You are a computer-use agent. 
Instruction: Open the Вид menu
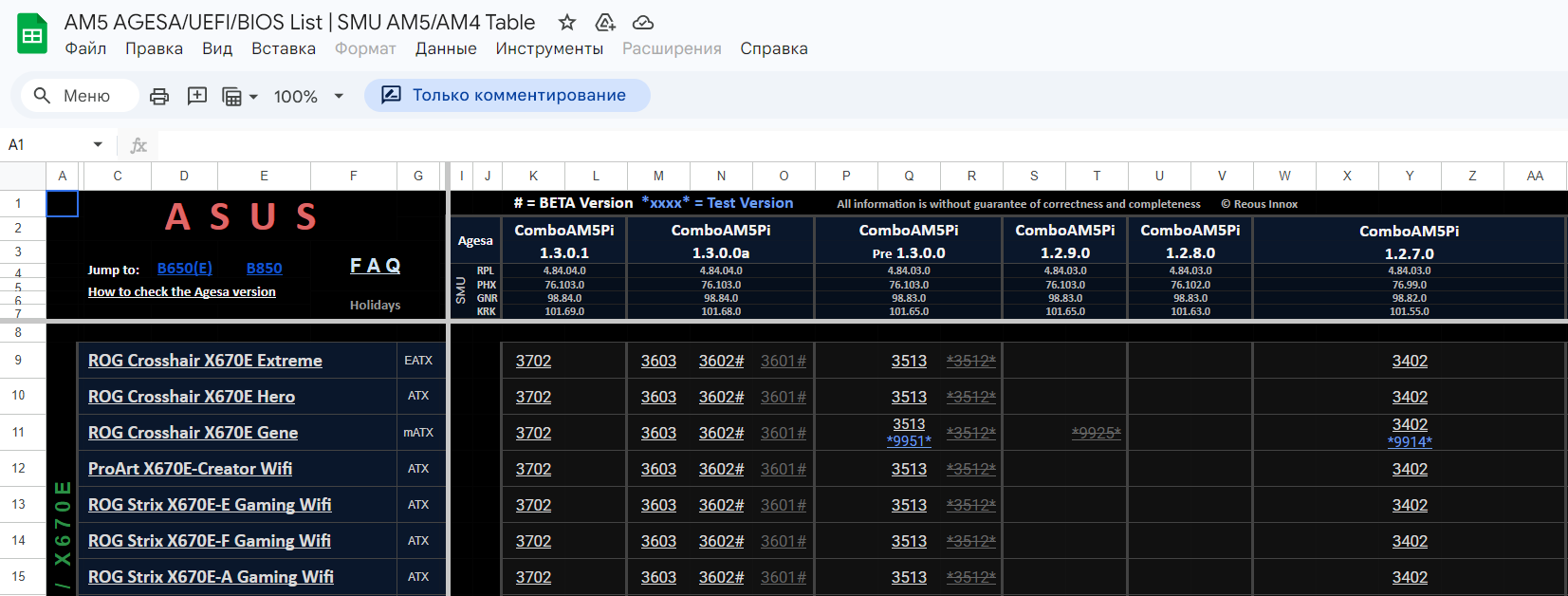(x=217, y=48)
